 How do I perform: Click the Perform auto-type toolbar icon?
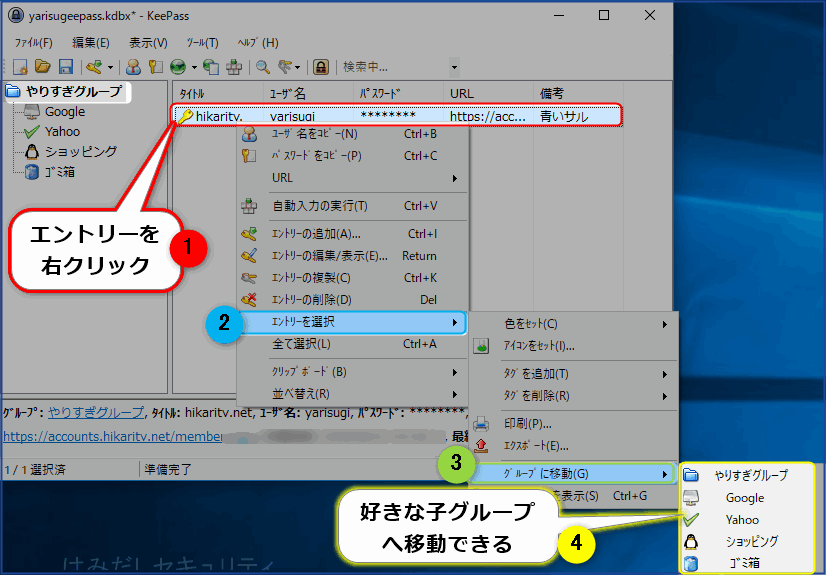pyautogui.click(x=234, y=67)
